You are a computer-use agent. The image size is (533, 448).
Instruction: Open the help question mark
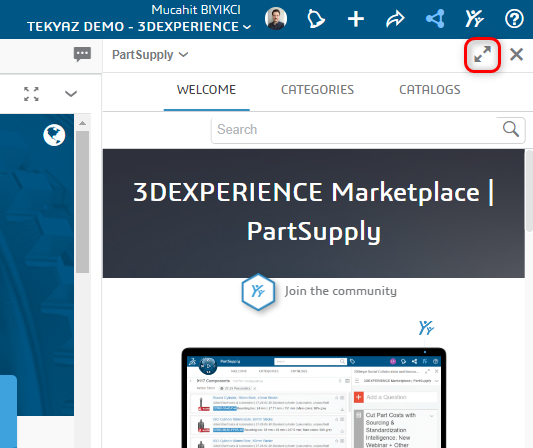click(x=514, y=19)
